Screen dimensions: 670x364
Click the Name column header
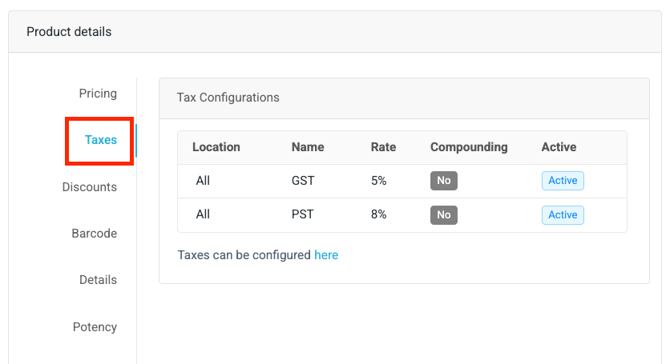click(x=308, y=147)
